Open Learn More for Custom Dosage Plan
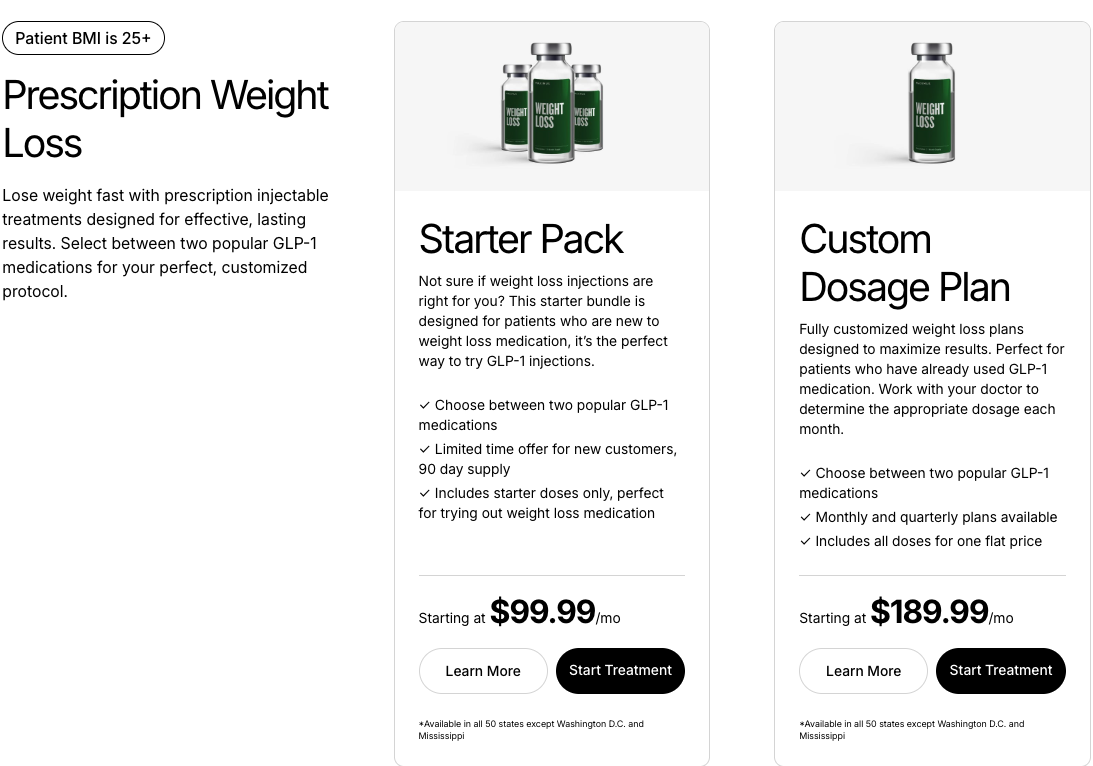The width and height of the screenshot is (1093, 766). [x=863, y=671]
